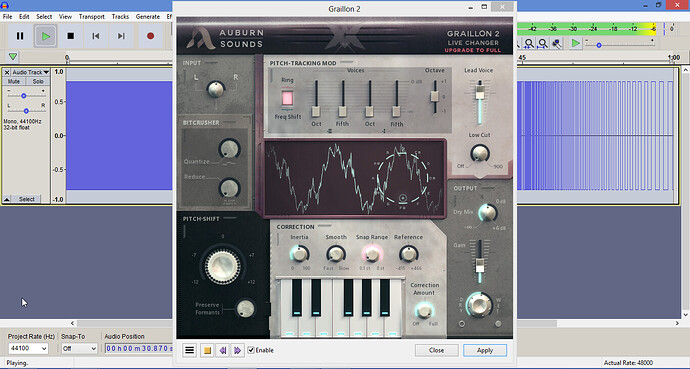Screen dimensions: 690x369
Task: Click the track Select button
Action: point(26,199)
